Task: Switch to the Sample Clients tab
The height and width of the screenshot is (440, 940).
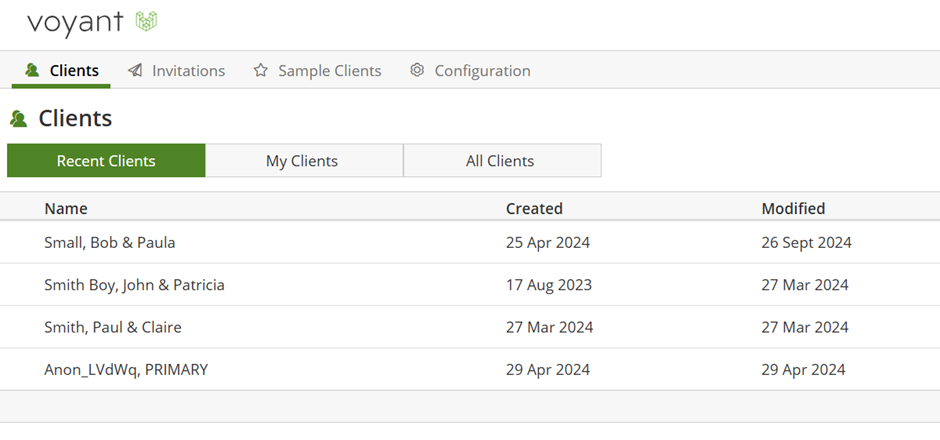Action: click(x=317, y=71)
